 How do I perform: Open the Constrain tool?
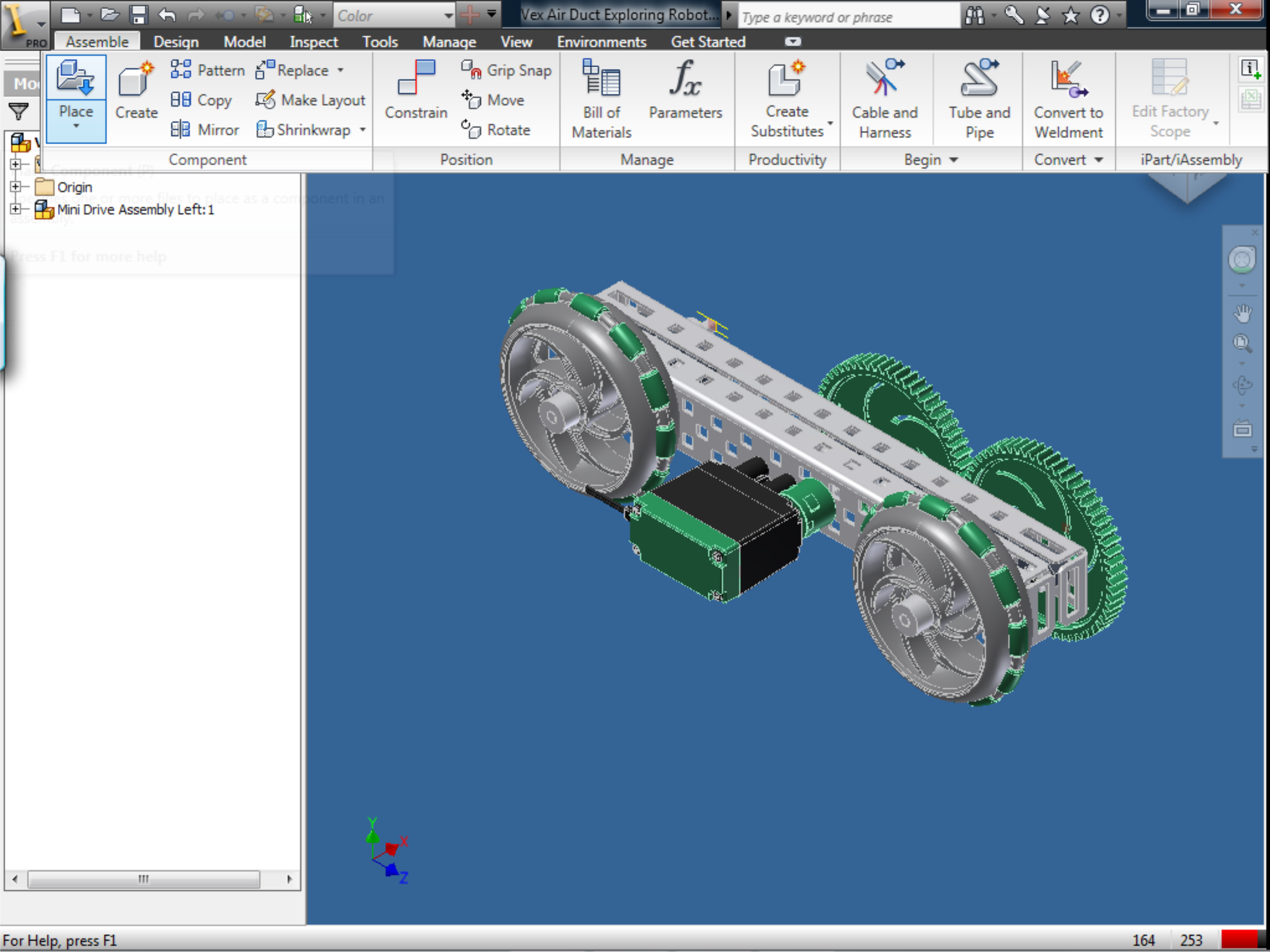(416, 91)
